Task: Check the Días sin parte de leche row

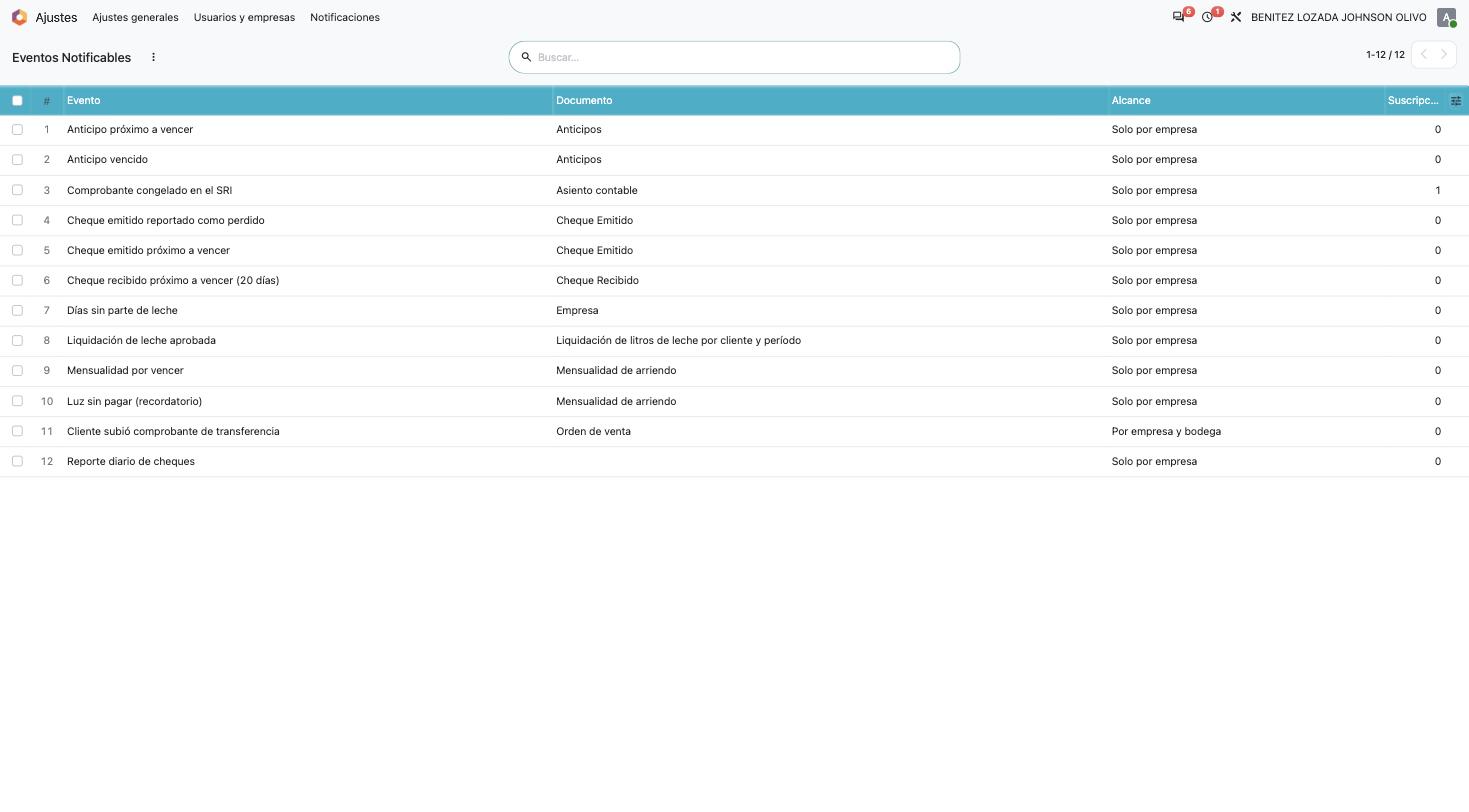Action: 17,310
